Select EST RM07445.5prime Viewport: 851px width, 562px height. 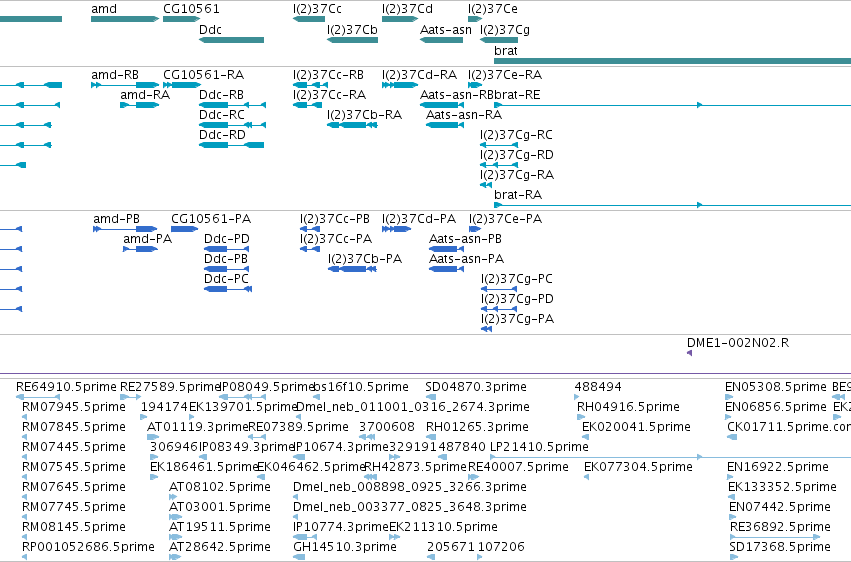click(x=24, y=457)
